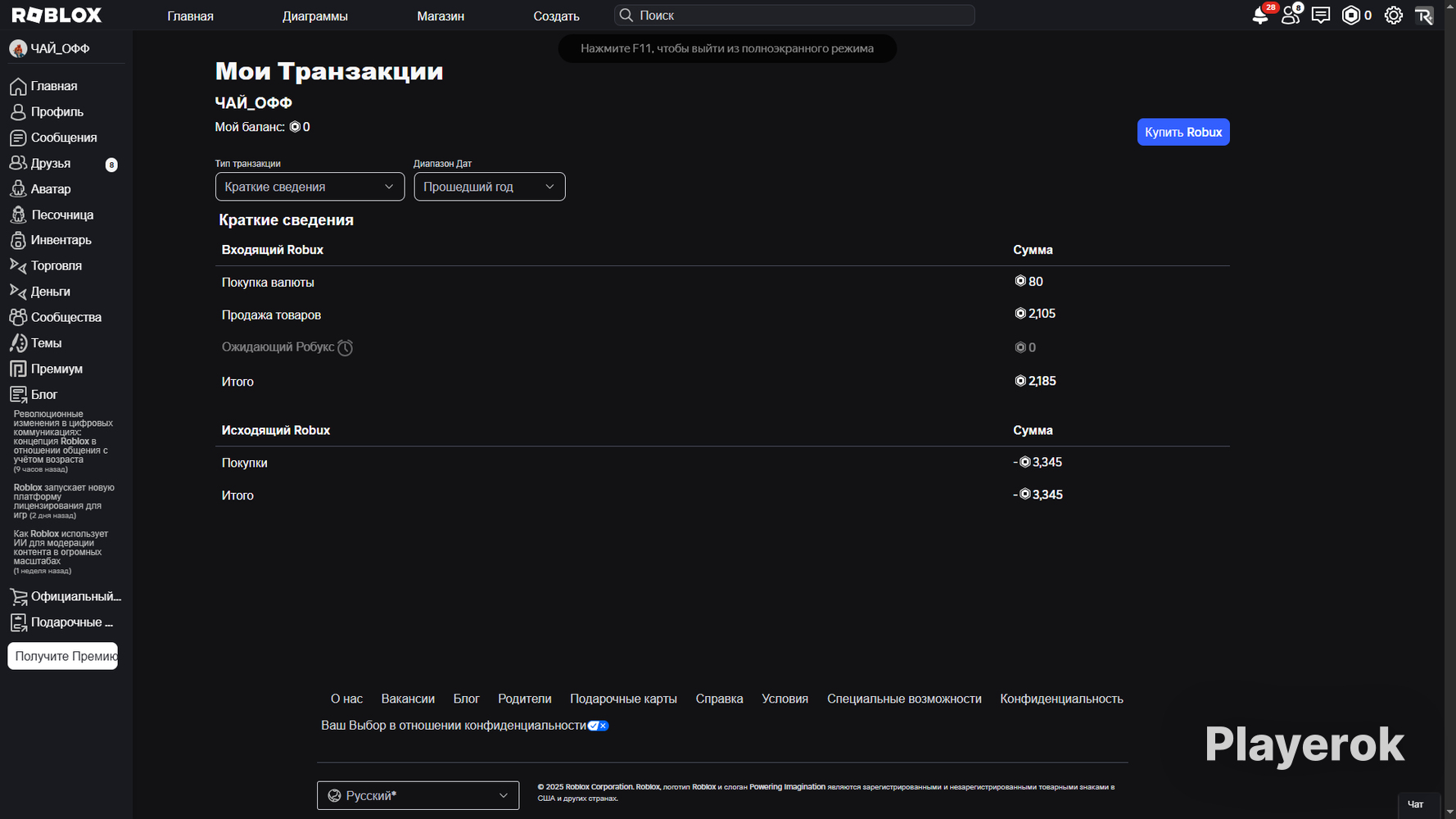Open the settings gear icon

[x=1394, y=16]
